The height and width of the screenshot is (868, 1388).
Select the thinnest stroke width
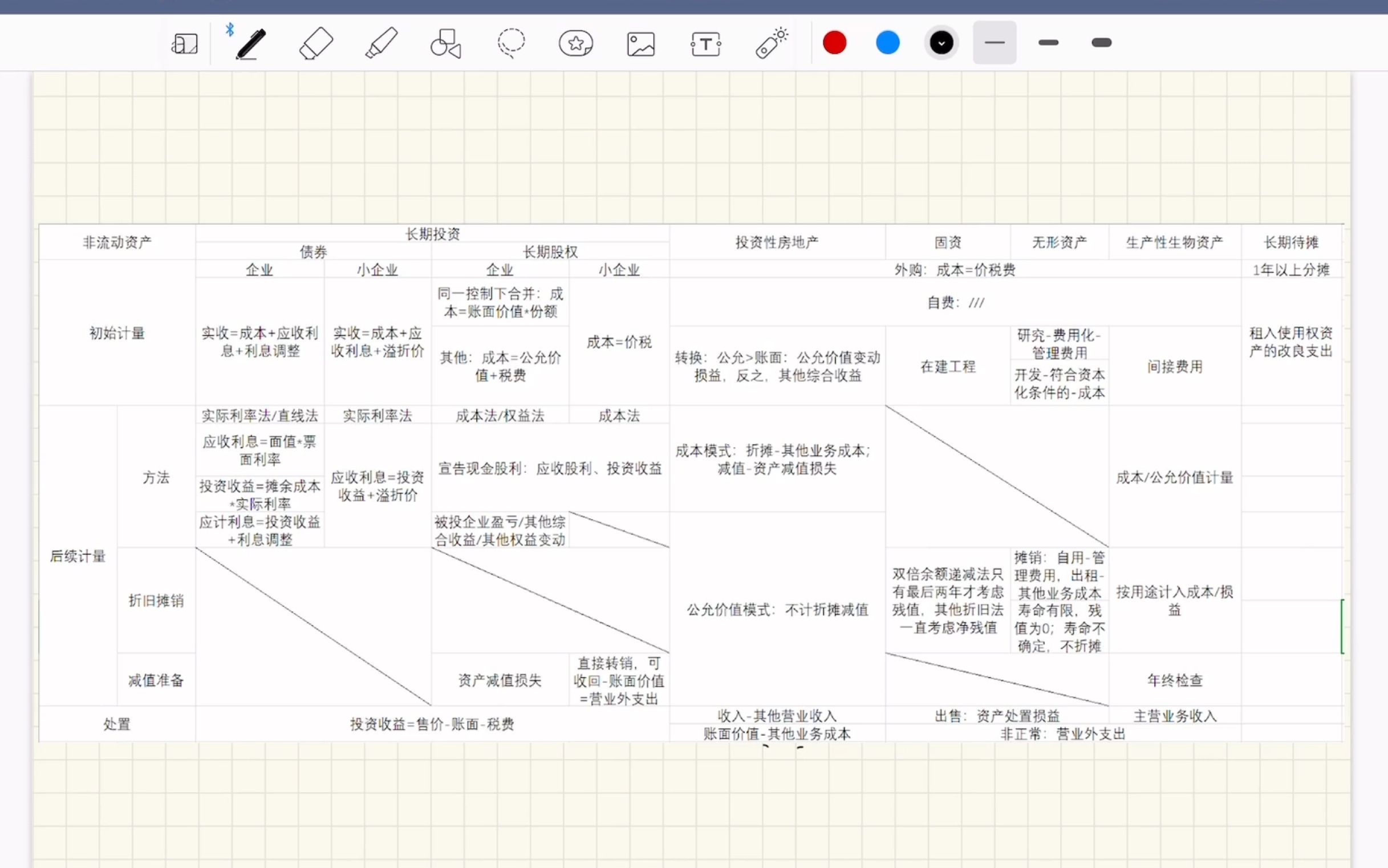[x=994, y=42]
